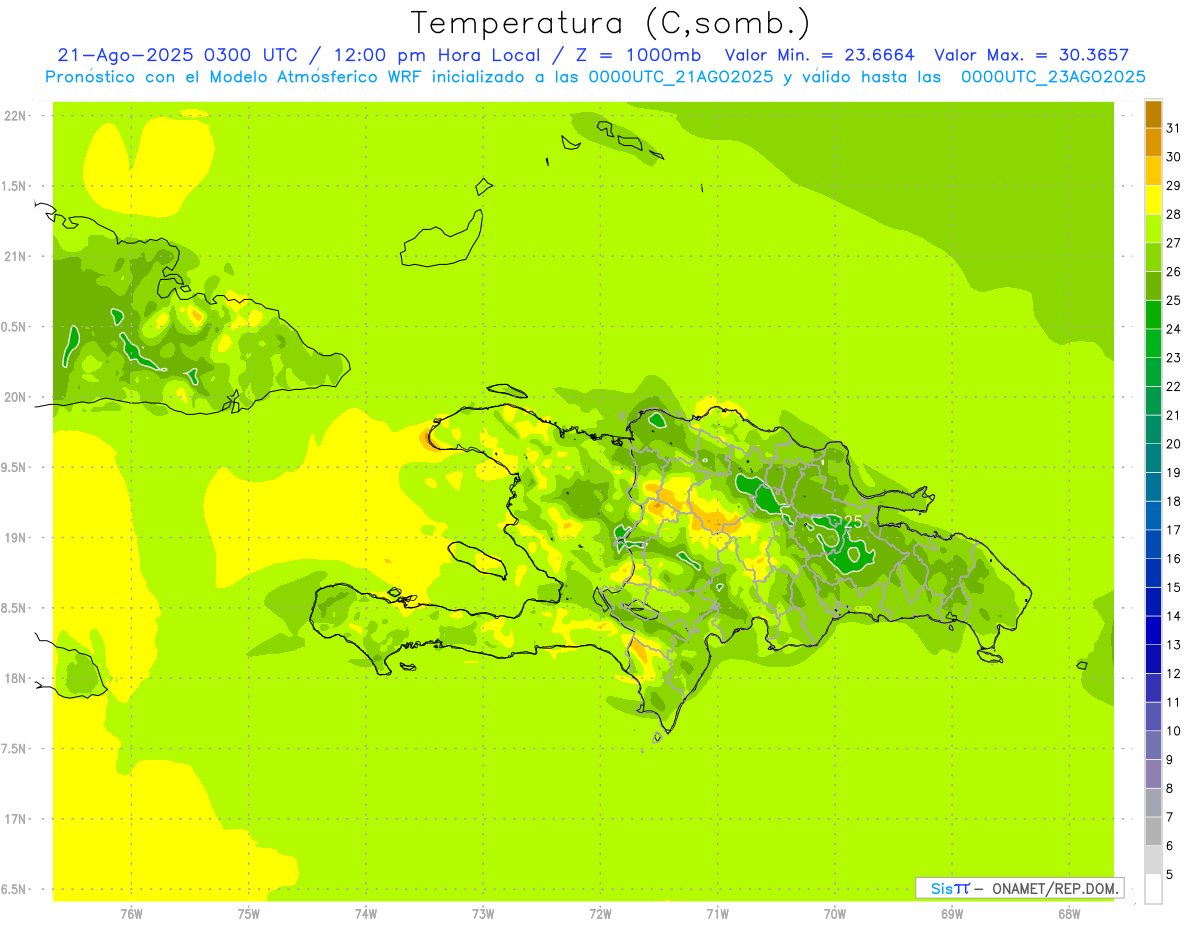The height and width of the screenshot is (927, 1200).
Task: Click the white '25' contour label on the map
Action: coord(852,522)
